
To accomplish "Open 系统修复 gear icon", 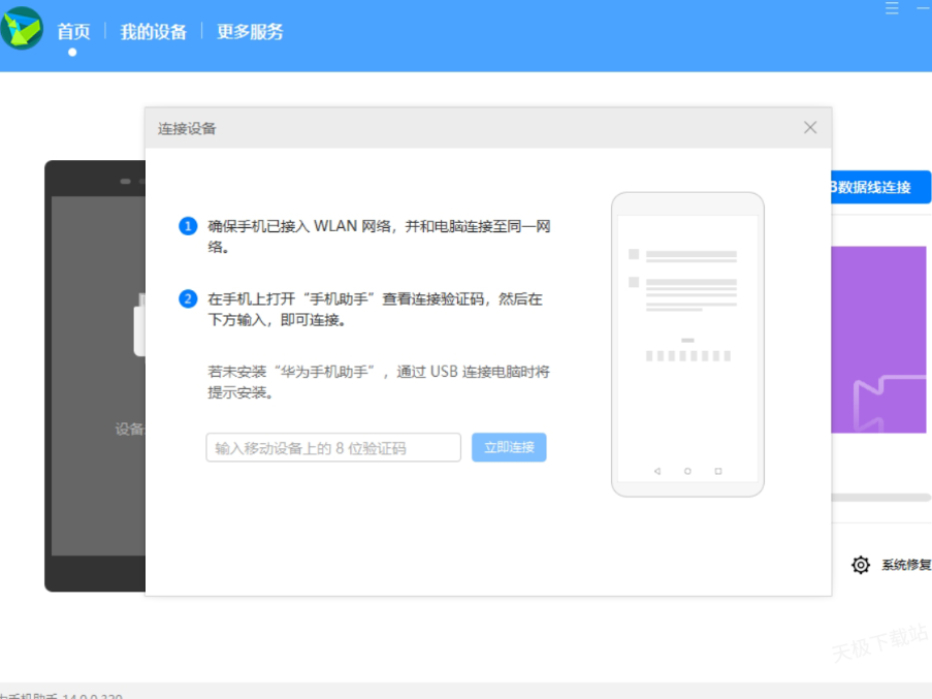I will coord(861,565).
